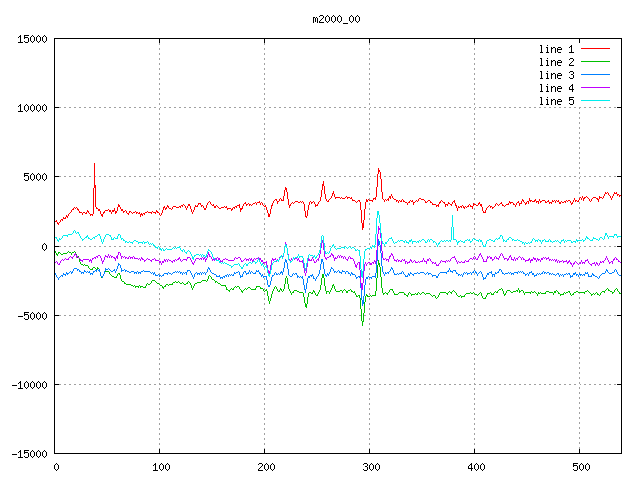640x480 pixels.
Task: Click the -15000 y-axis tick label
Action: point(29,454)
